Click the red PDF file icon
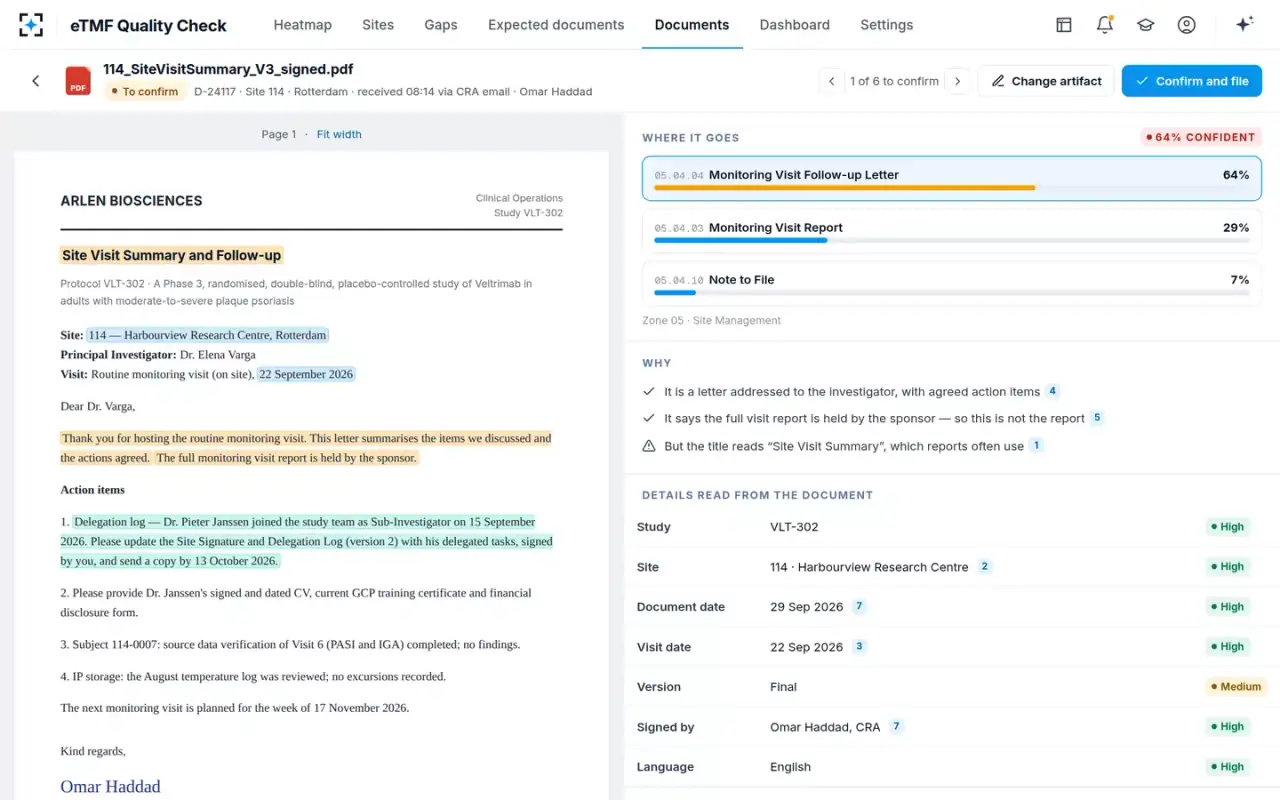Screen dimensions: 1280x800 78,81
